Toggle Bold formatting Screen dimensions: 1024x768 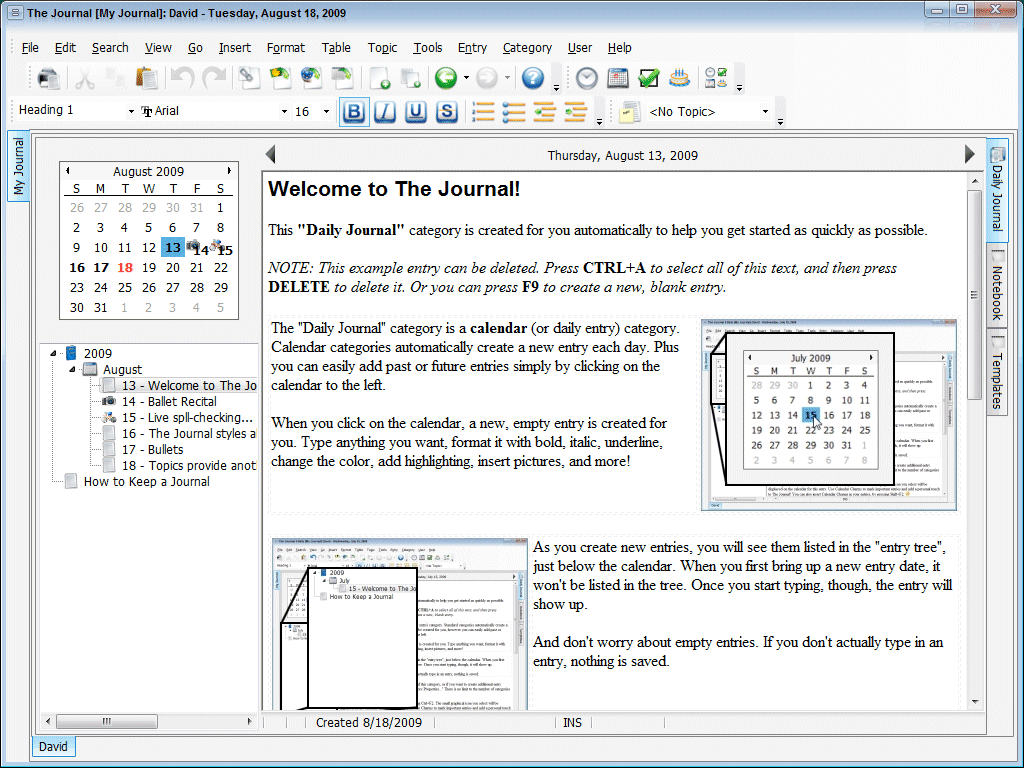pos(354,112)
